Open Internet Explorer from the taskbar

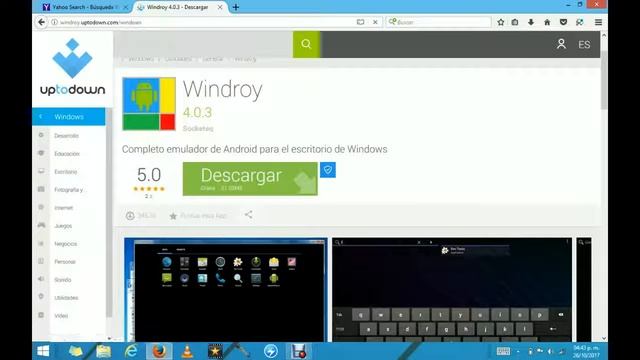coord(131,351)
